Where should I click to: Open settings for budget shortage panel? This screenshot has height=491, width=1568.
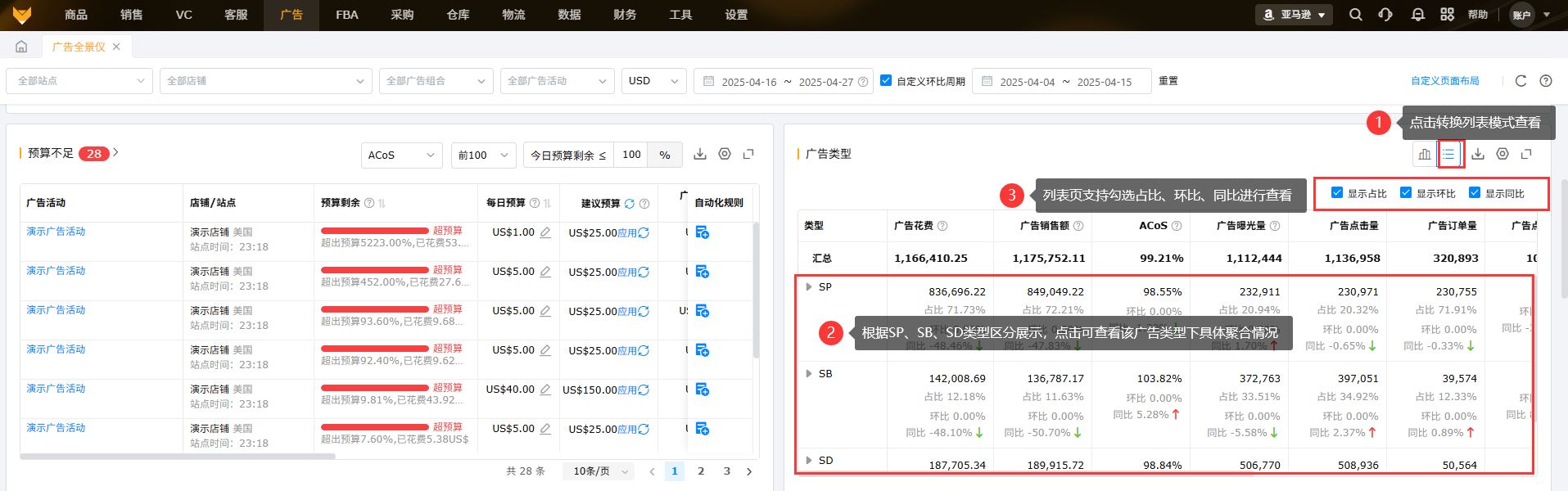[725, 154]
